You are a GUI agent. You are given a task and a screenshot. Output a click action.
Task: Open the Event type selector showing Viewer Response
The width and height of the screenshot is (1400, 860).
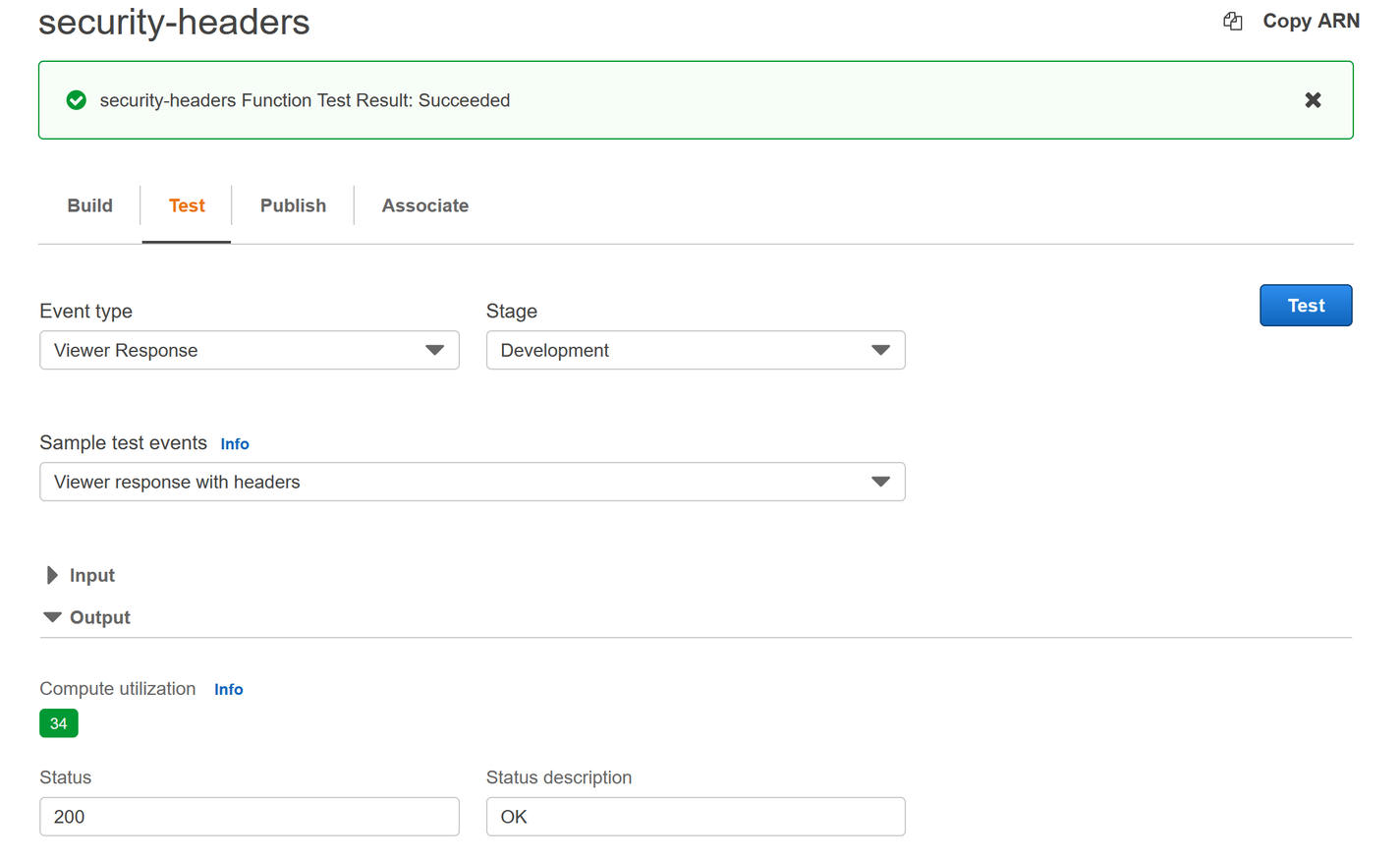(x=249, y=350)
